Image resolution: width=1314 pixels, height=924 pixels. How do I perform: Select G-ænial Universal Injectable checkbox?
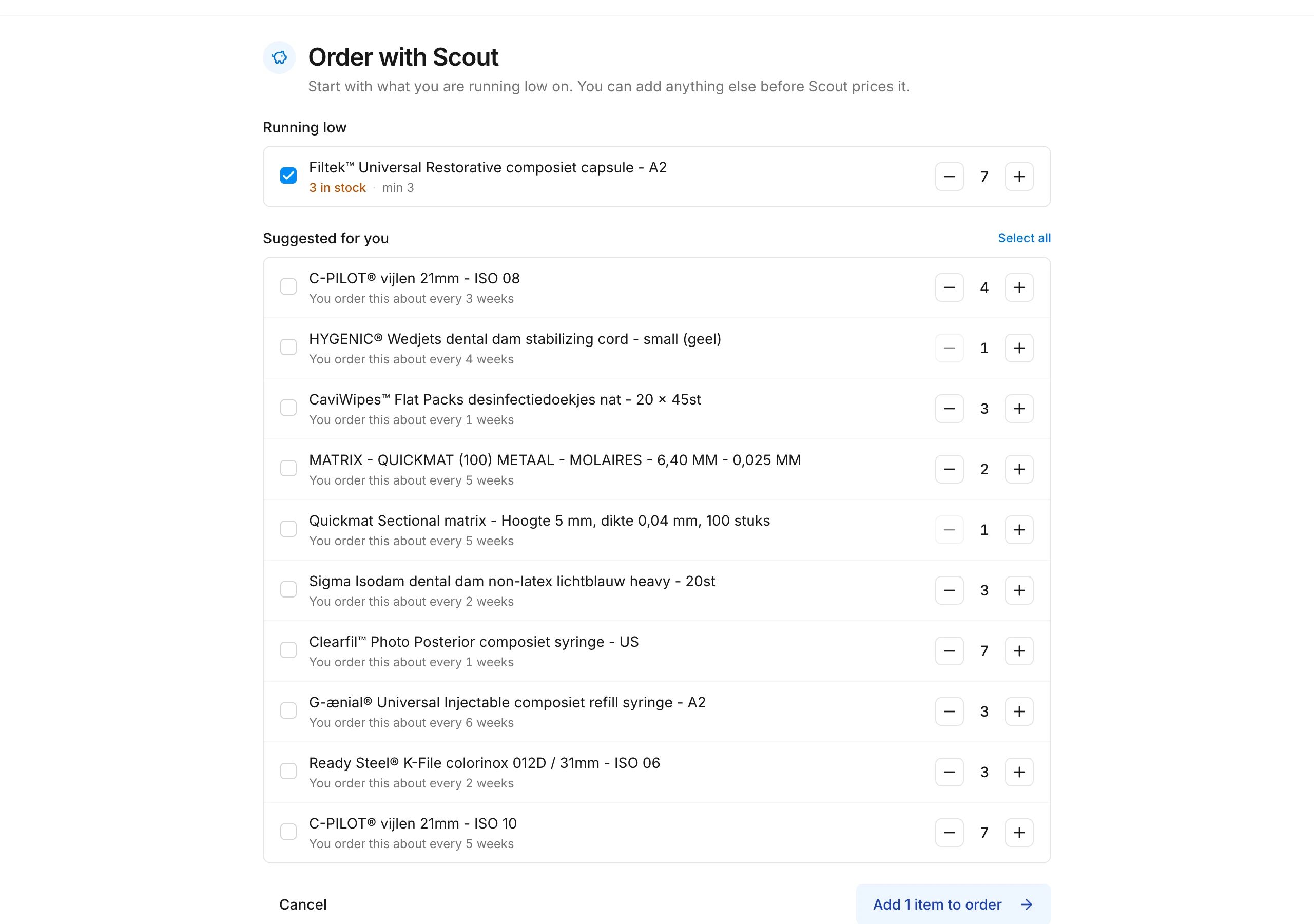(288, 710)
